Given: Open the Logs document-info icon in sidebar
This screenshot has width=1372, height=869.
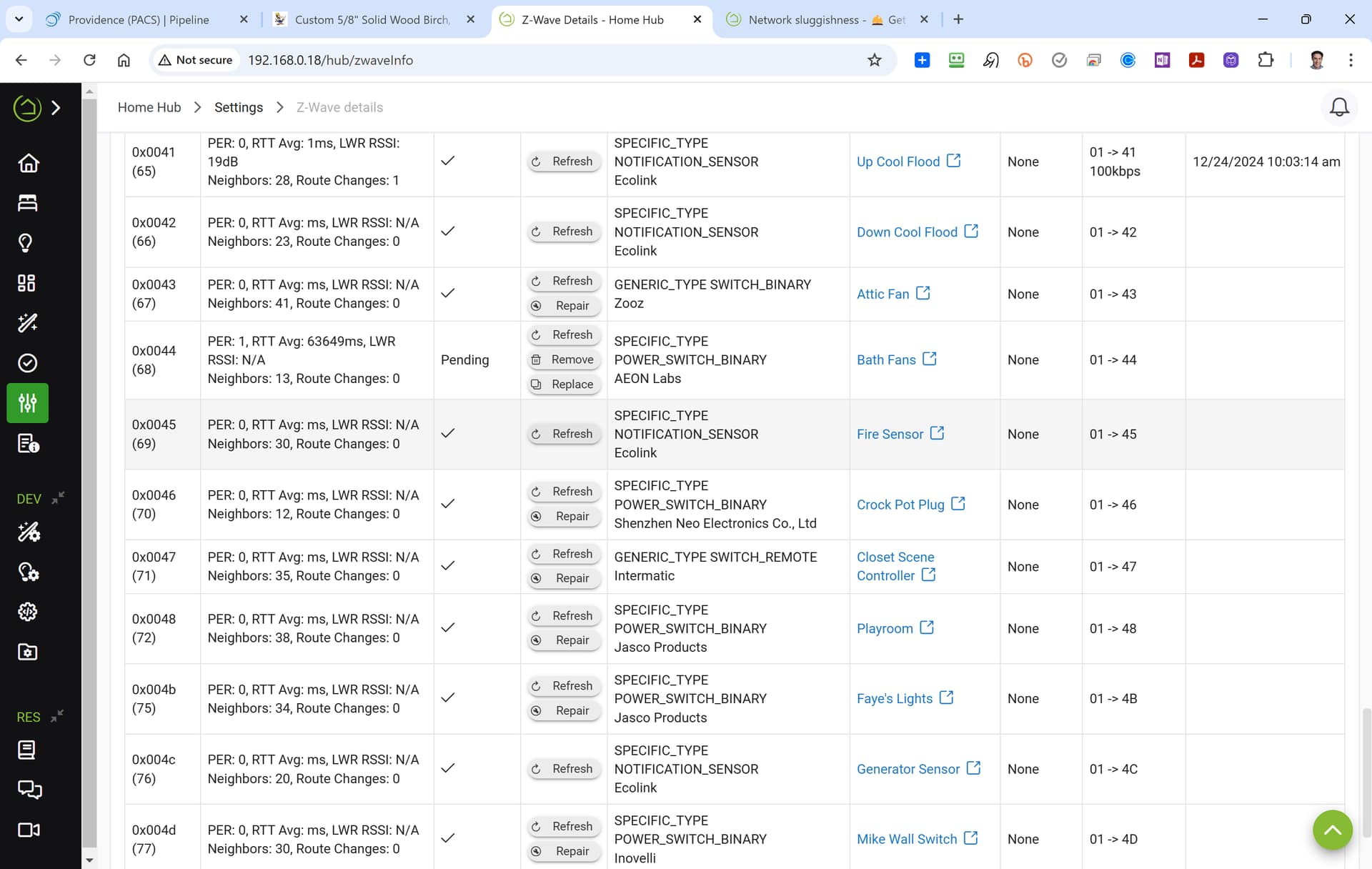Looking at the screenshot, I should tap(28, 444).
